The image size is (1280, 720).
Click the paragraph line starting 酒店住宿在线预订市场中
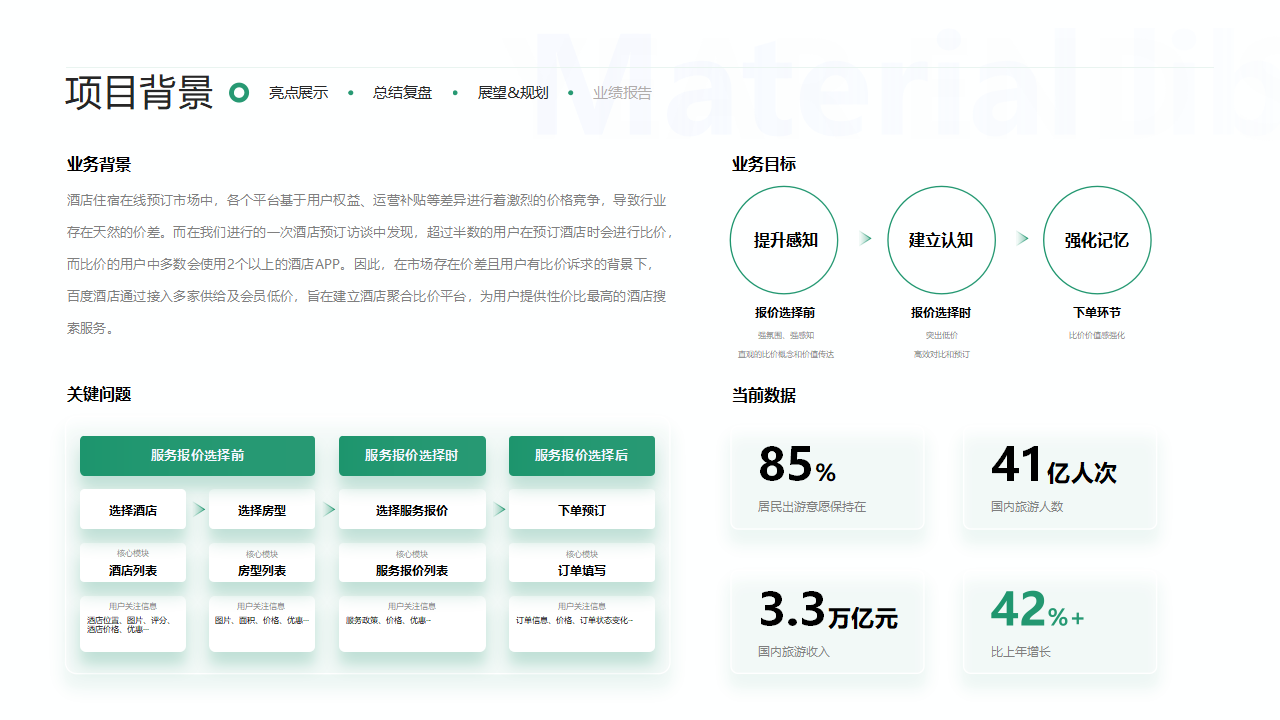pos(367,201)
